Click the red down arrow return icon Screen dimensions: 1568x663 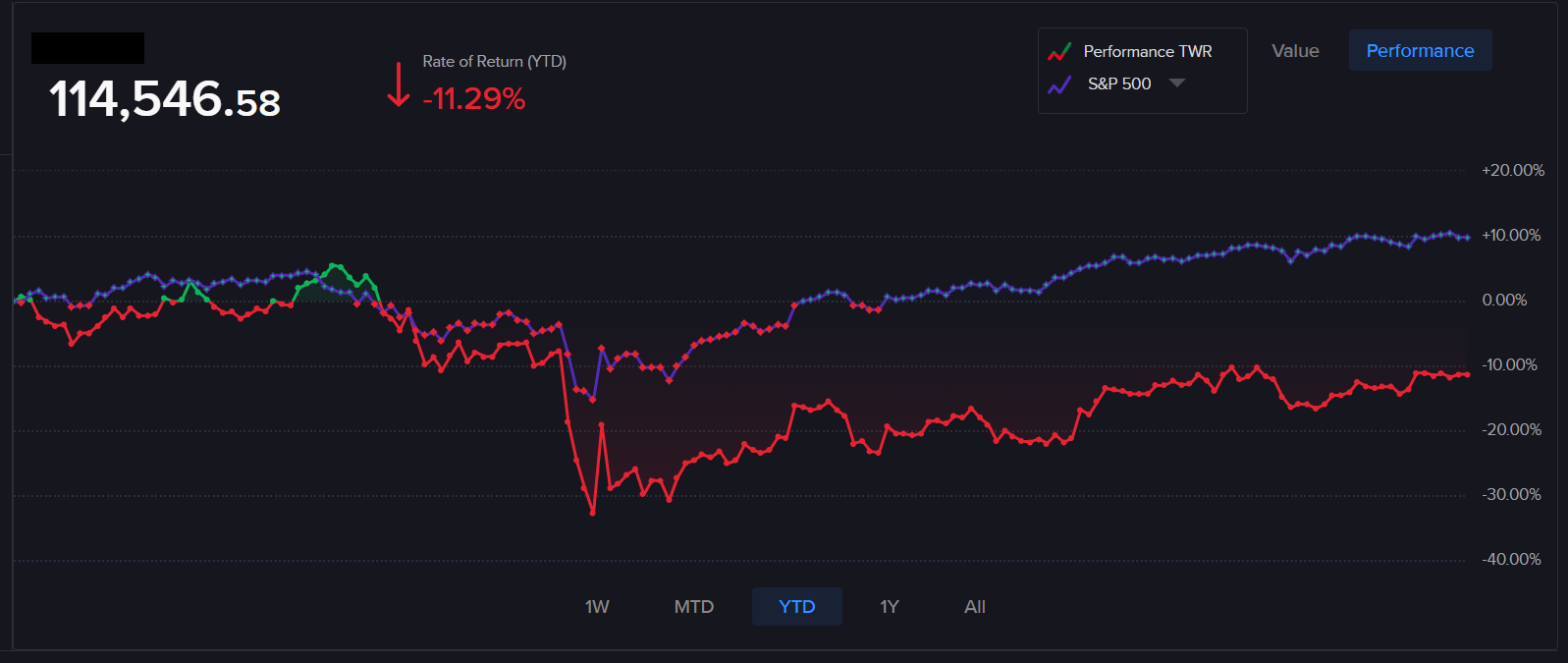point(398,84)
